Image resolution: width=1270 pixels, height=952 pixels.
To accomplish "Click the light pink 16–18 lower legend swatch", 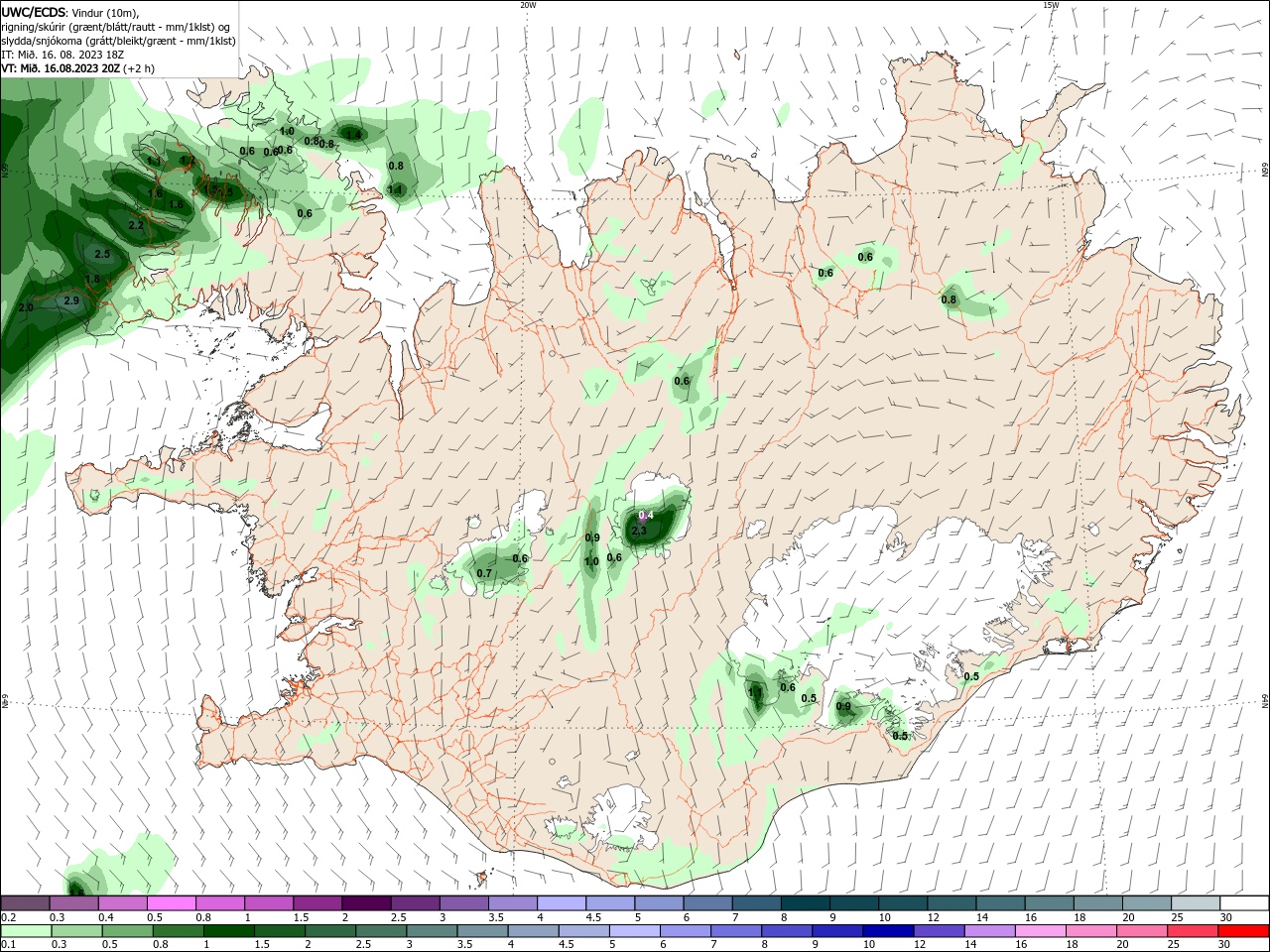I will 1040,931.
